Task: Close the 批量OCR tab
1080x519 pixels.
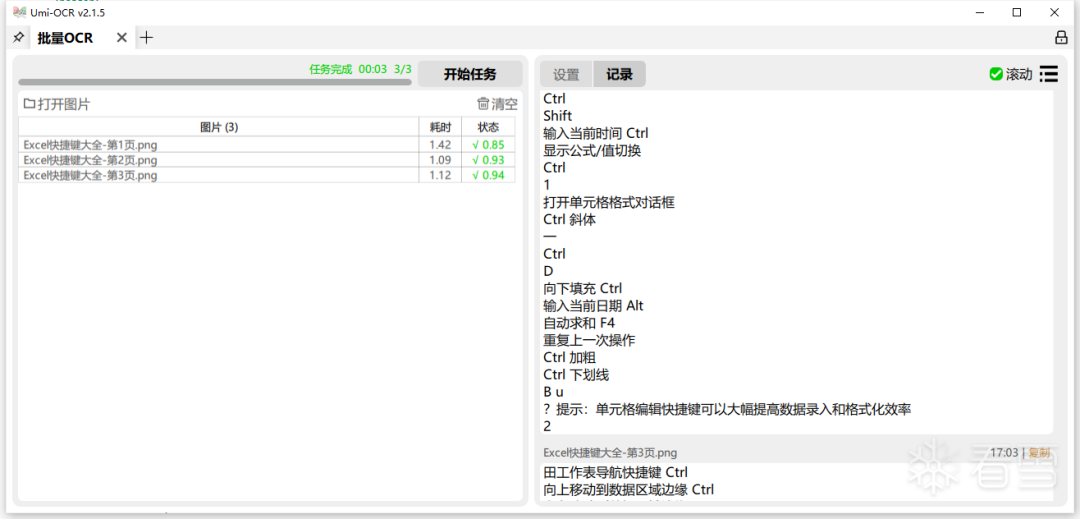Action: [122, 38]
